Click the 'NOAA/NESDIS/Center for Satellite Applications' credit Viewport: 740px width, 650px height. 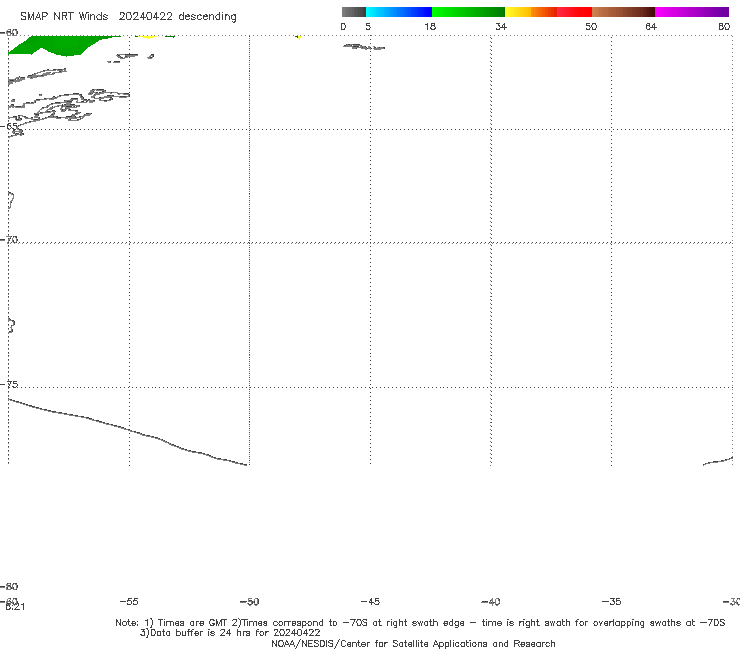click(x=413, y=644)
